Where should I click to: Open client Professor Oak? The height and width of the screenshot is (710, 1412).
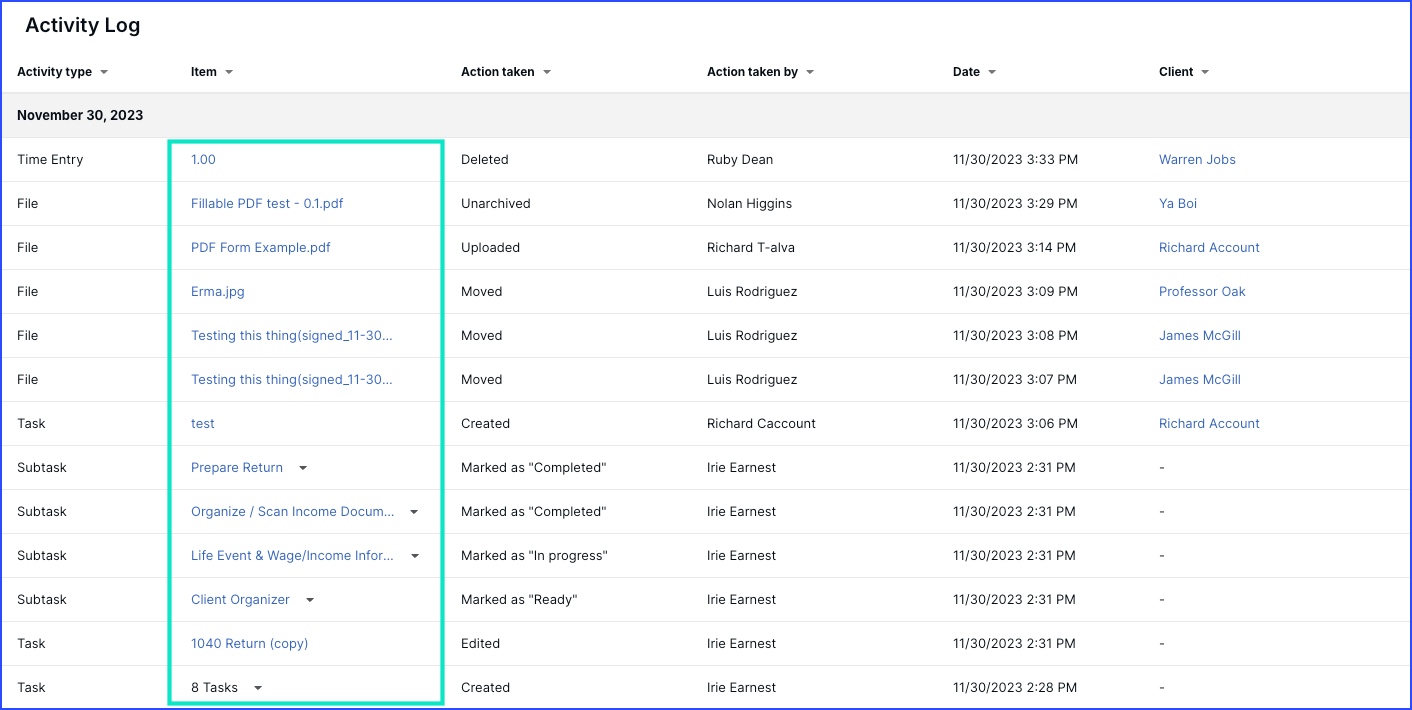(1202, 292)
